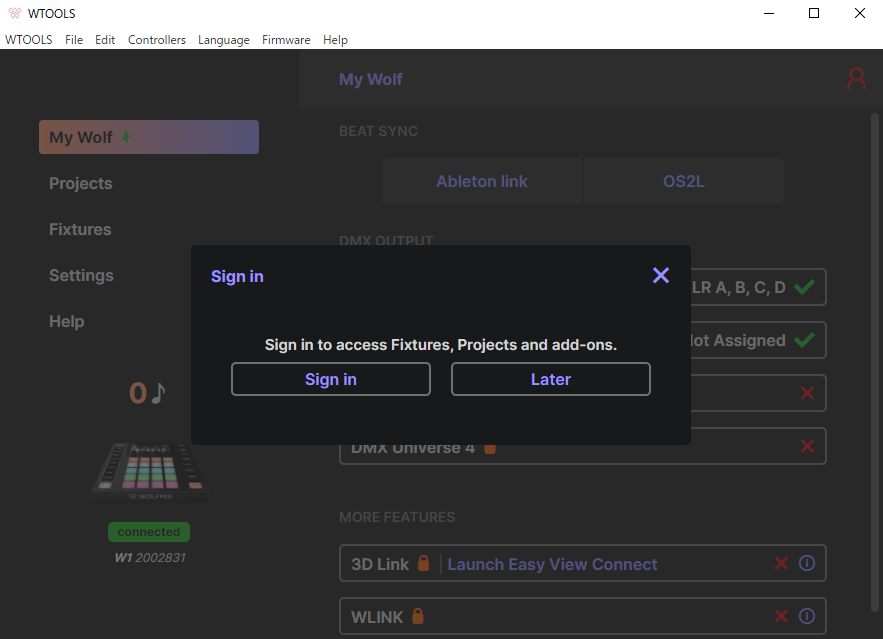Viewport: 883px width, 639px height.
Task: Toggle red X on DMX Universe 4
Action: tap(807, 447)
